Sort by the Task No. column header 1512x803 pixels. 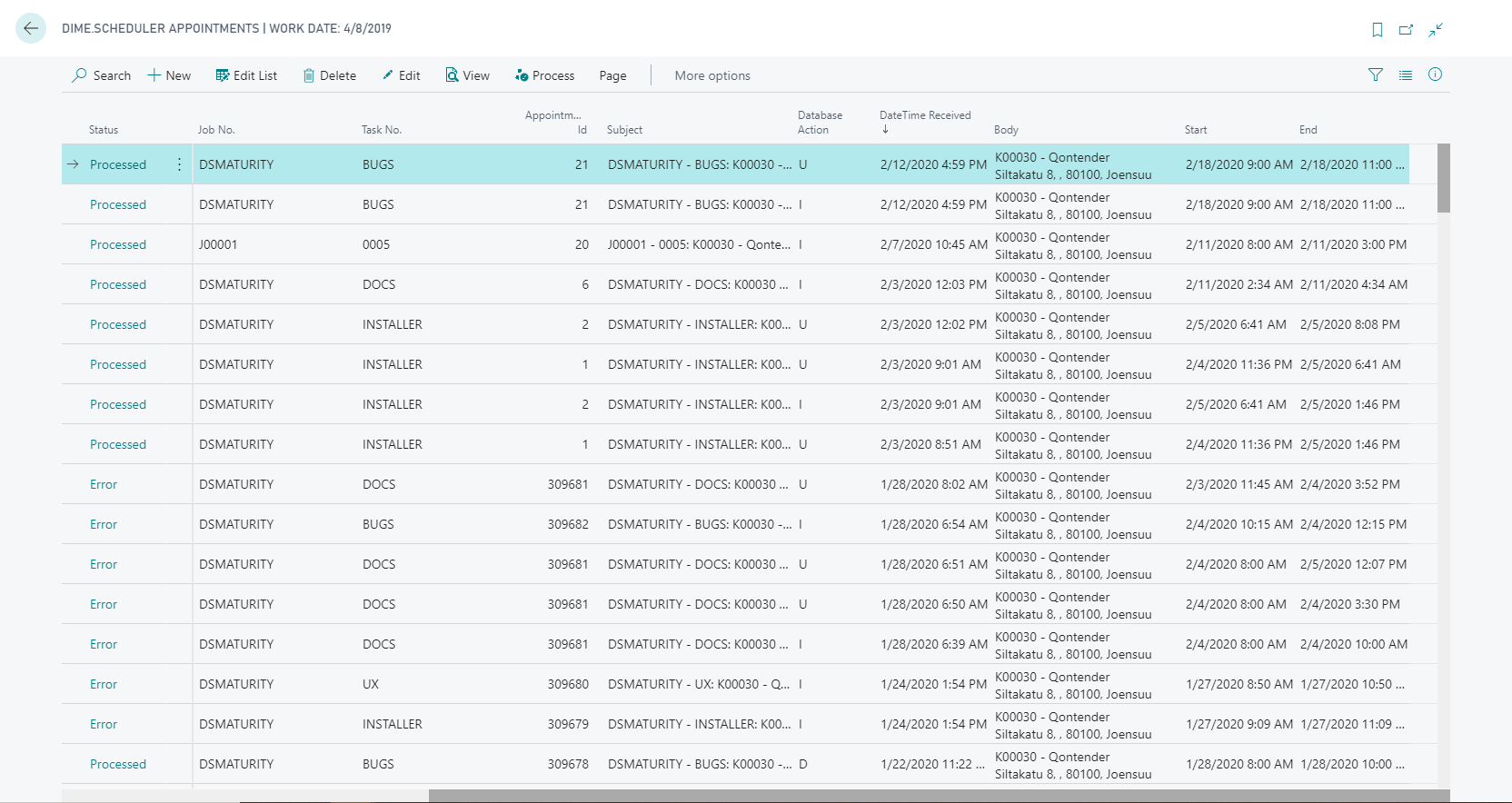(382, 130)
